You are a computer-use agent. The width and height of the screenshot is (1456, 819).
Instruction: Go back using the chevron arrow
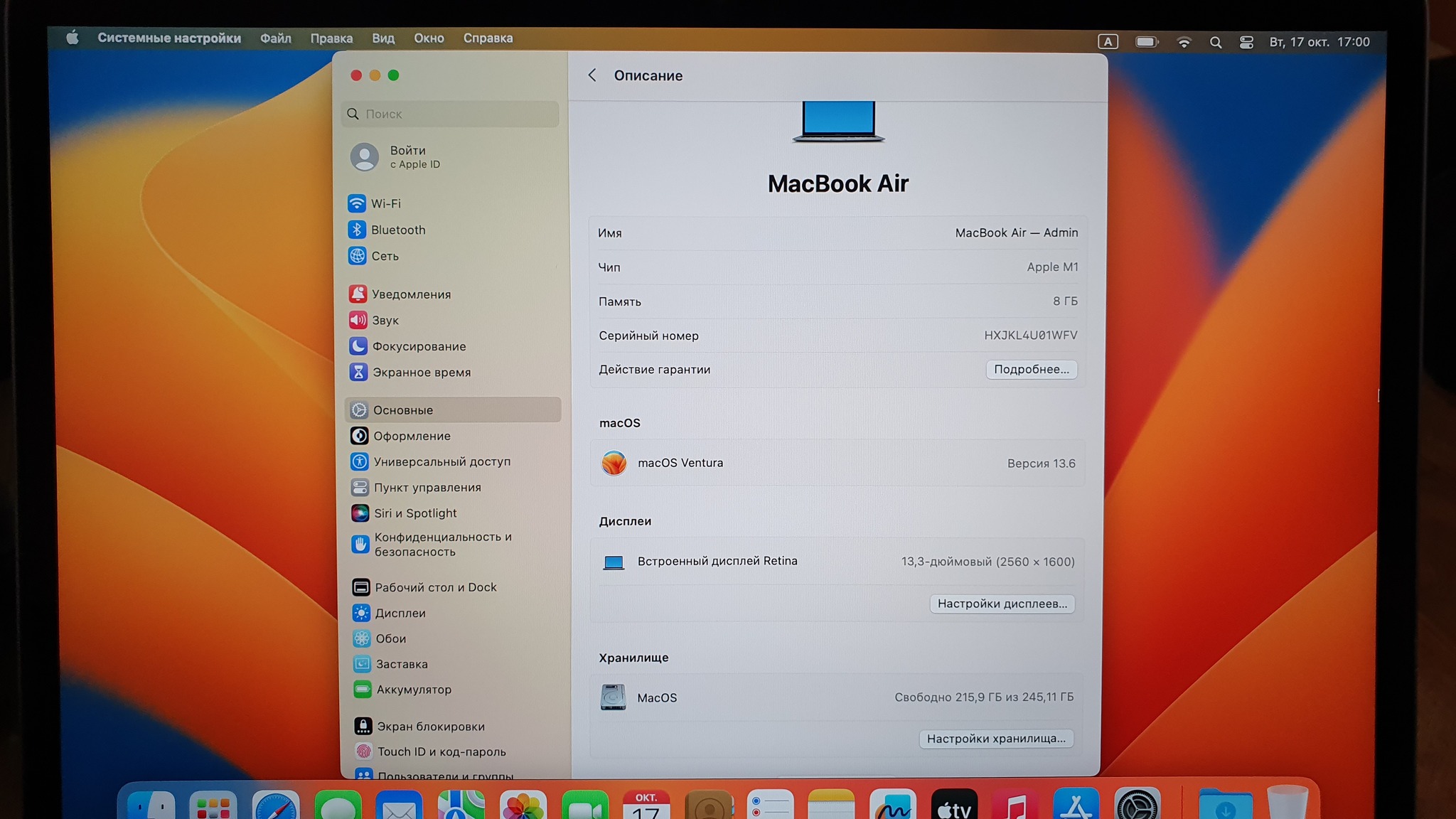[592, 75]
